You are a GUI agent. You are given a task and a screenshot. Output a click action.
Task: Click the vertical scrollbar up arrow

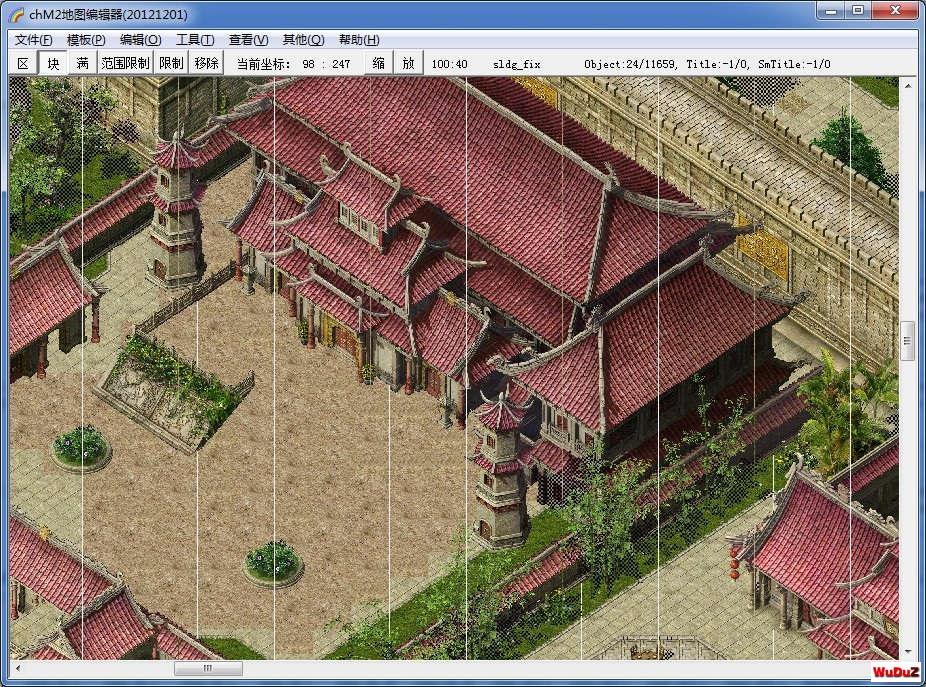click(x=908, y=86)
